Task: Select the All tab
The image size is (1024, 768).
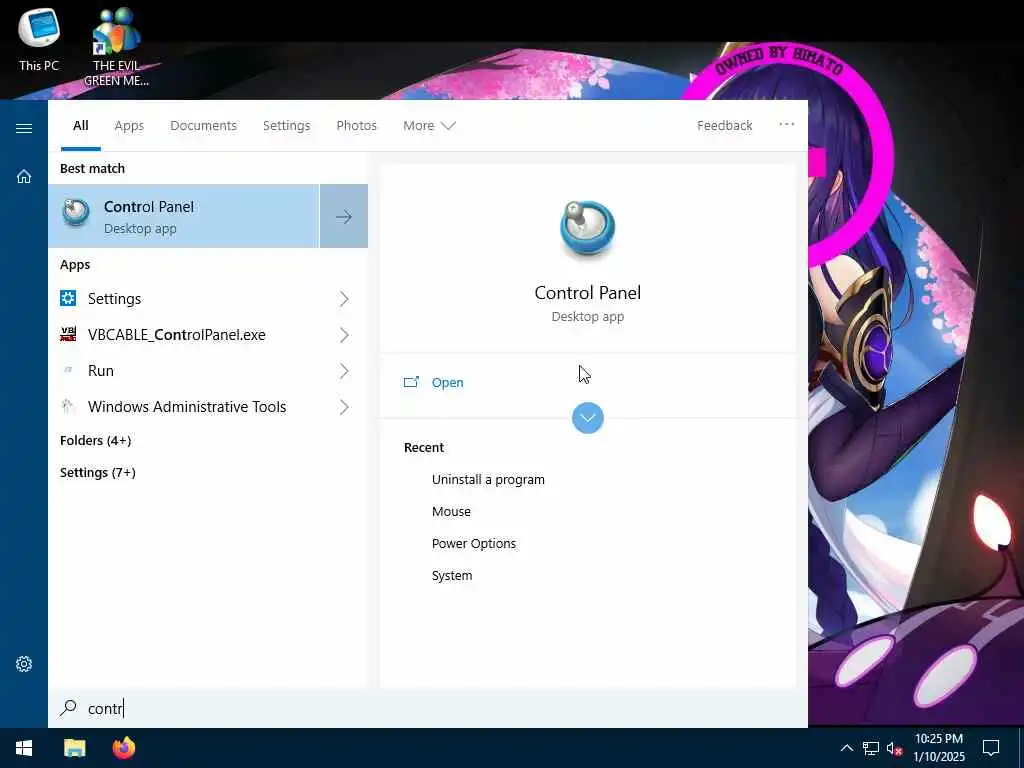Action: tap(80, 125)
